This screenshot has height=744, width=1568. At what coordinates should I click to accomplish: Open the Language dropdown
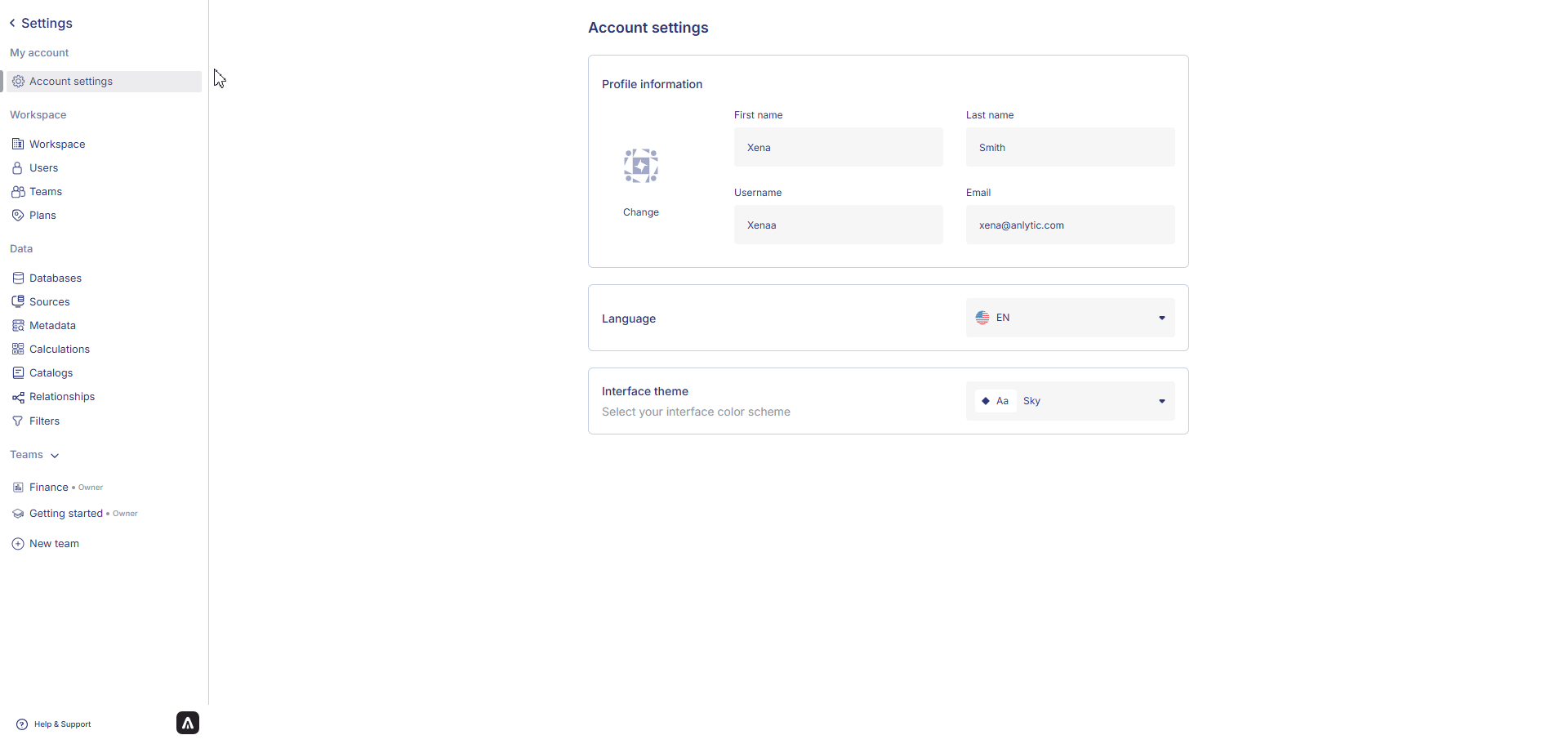click(x=1070, y=318)
